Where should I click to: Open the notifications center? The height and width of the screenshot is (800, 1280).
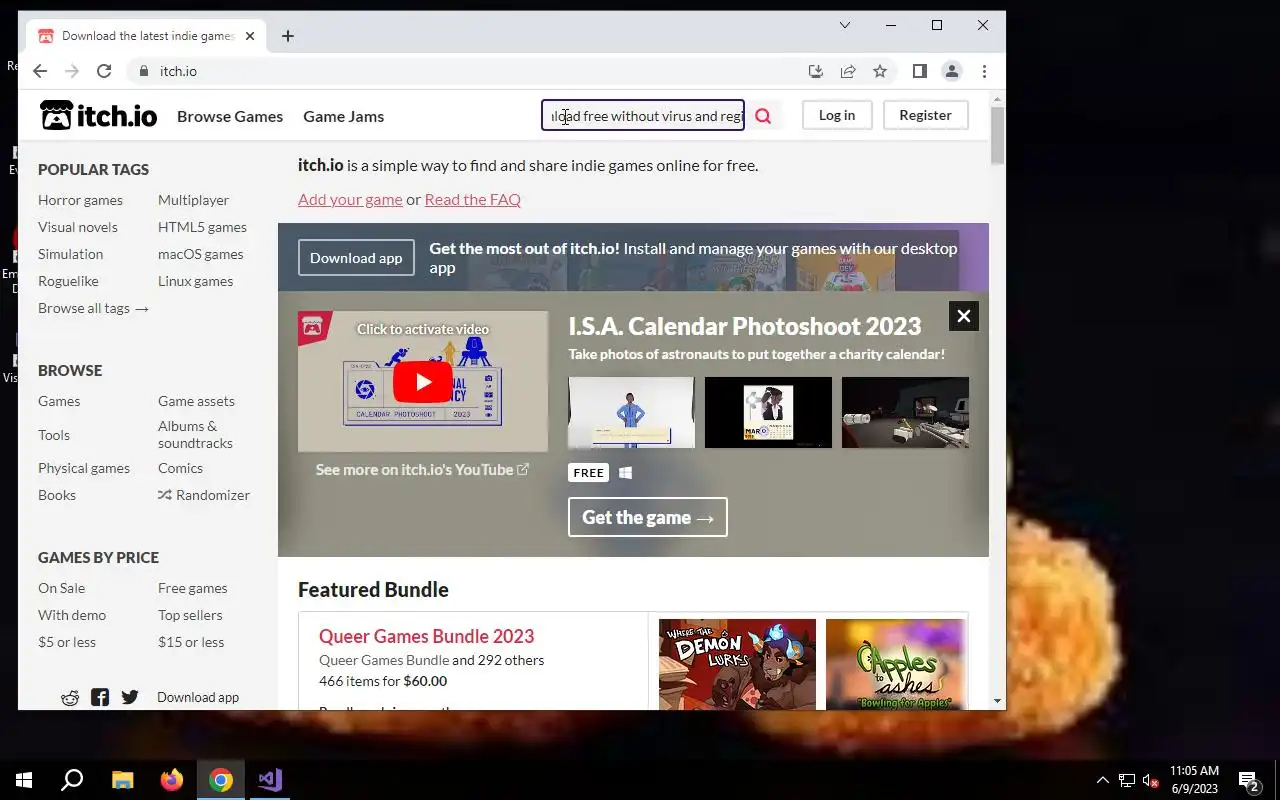pyautogui.click(x=1248, y=780)
